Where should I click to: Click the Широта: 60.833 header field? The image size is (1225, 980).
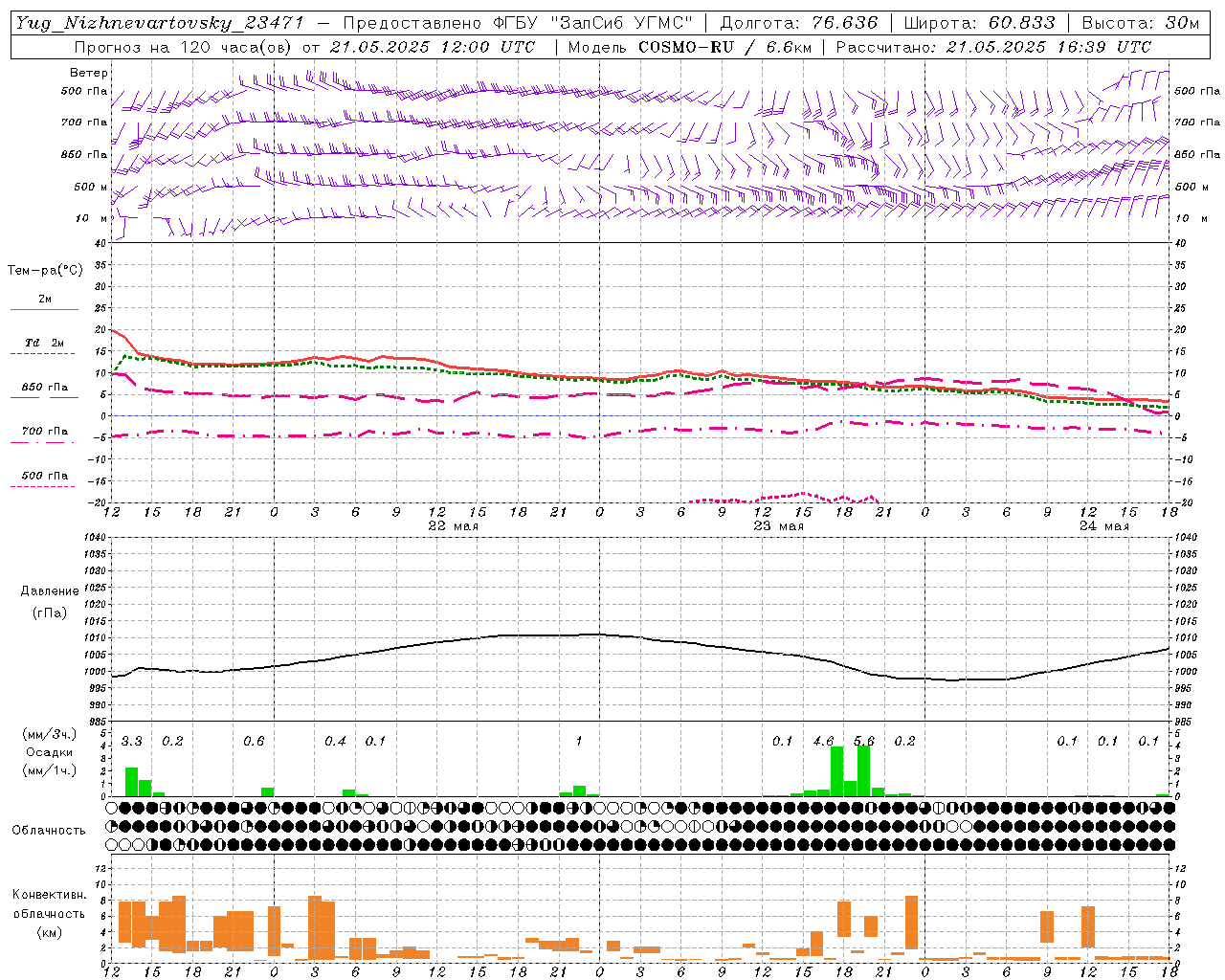tap(979, 24)
